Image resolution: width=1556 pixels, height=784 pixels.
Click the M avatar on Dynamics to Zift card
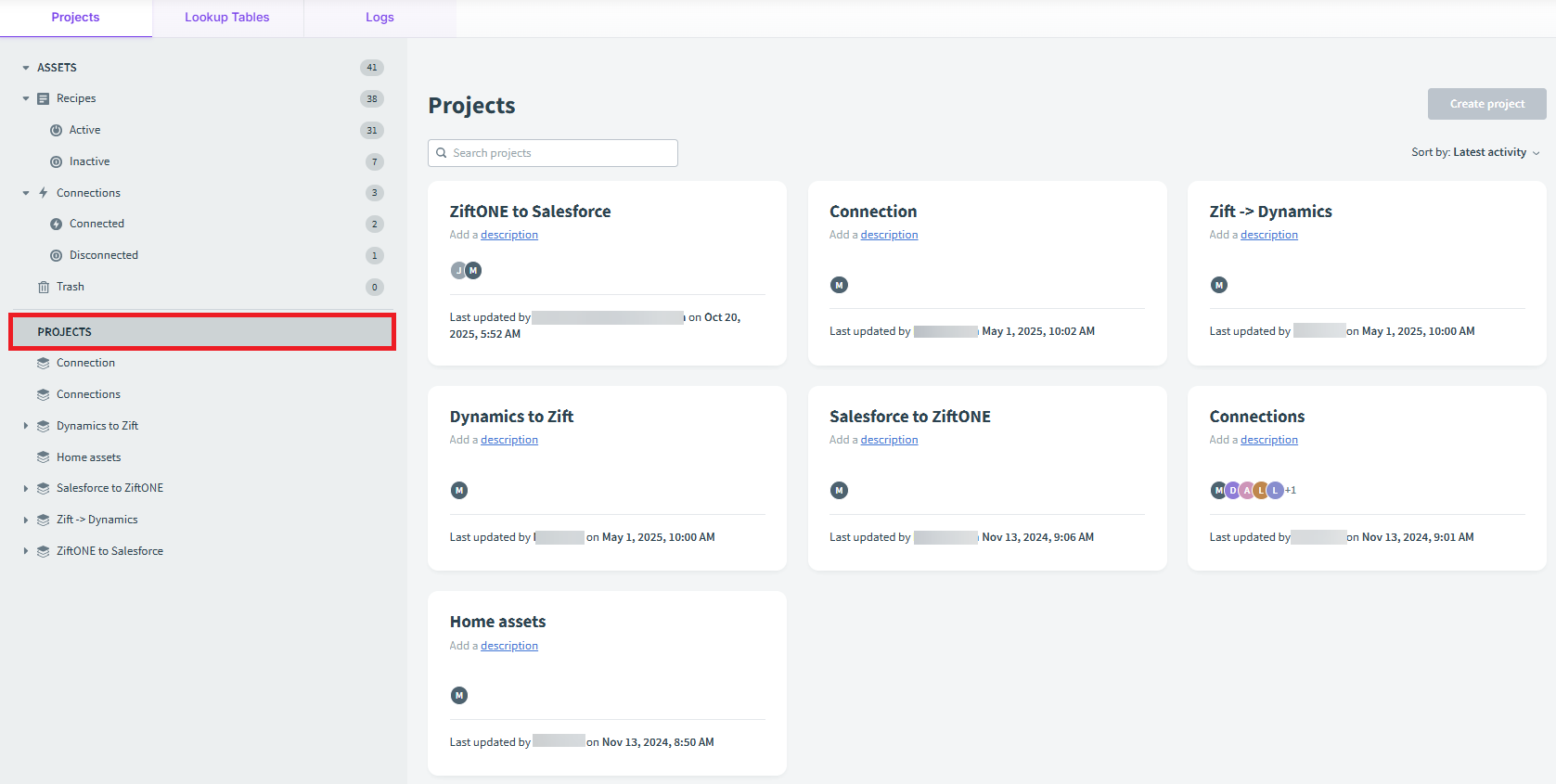pos(459,490)
